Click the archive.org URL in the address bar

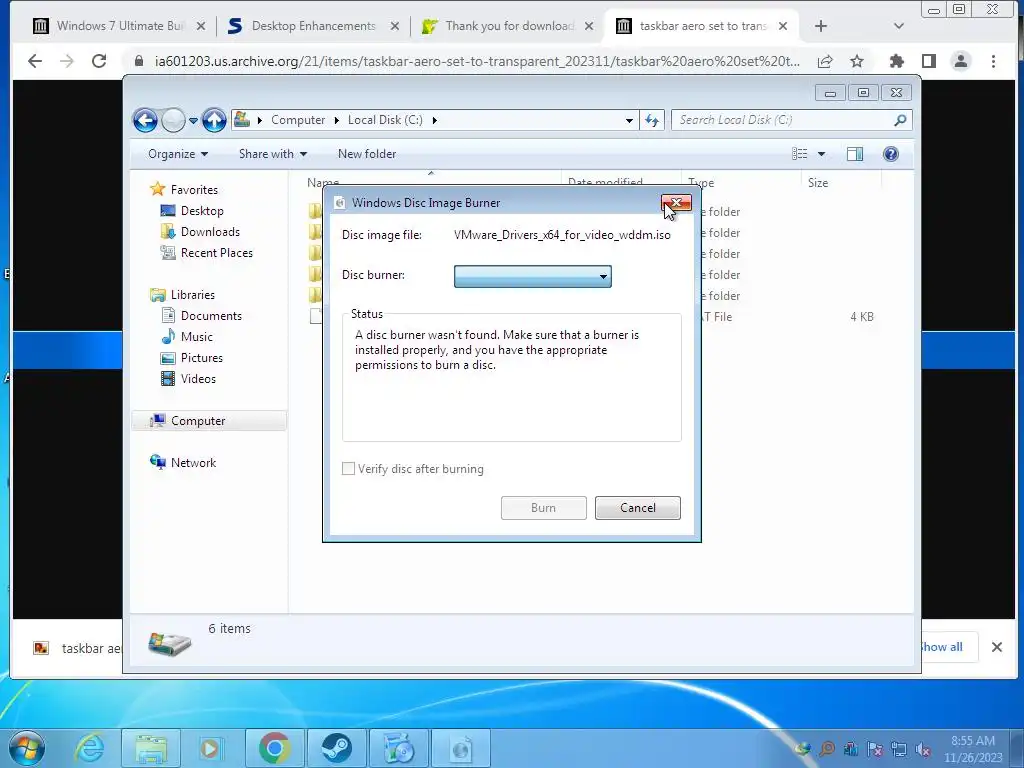(x=477, y=61)
